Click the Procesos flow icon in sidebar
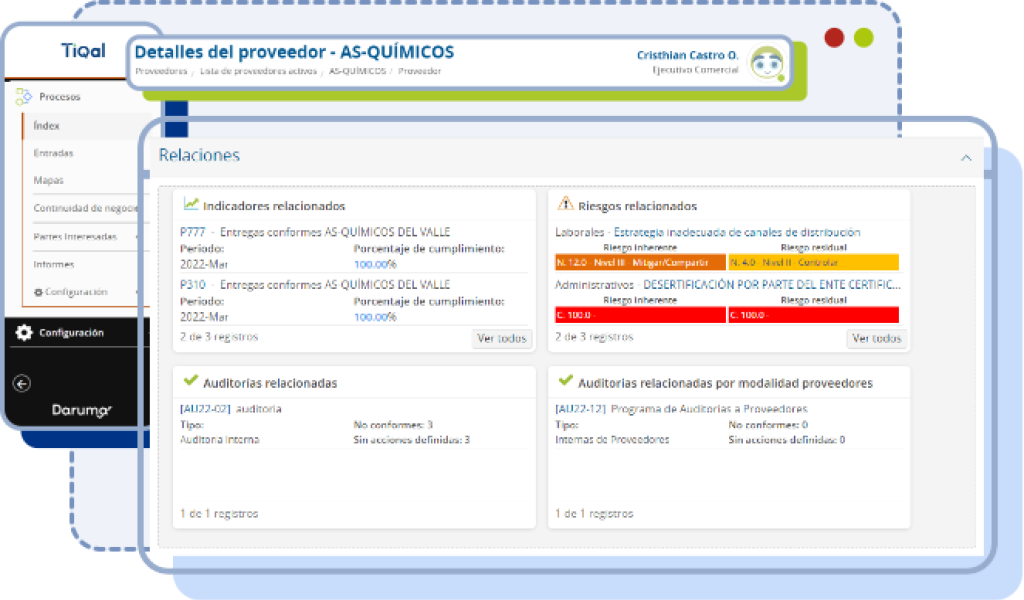The image size is (1024, 600). [x=24, y=97]
